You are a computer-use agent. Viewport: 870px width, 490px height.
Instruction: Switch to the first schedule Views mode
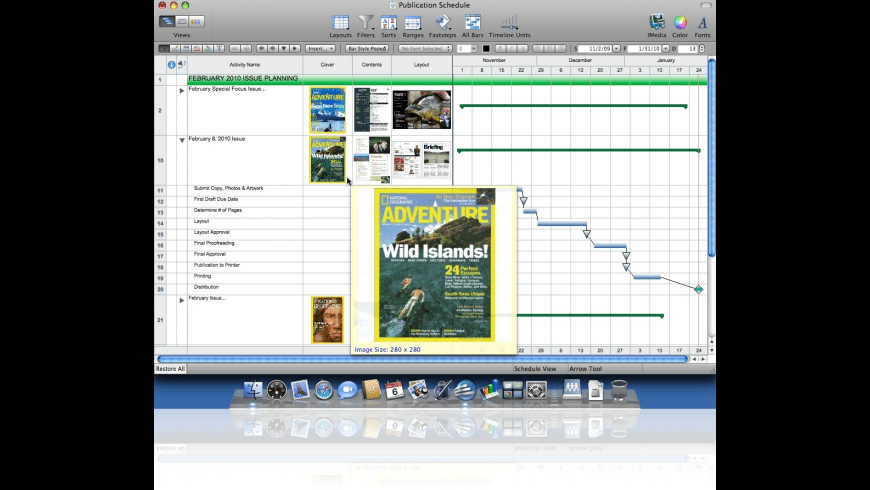(x=167, y=21)
